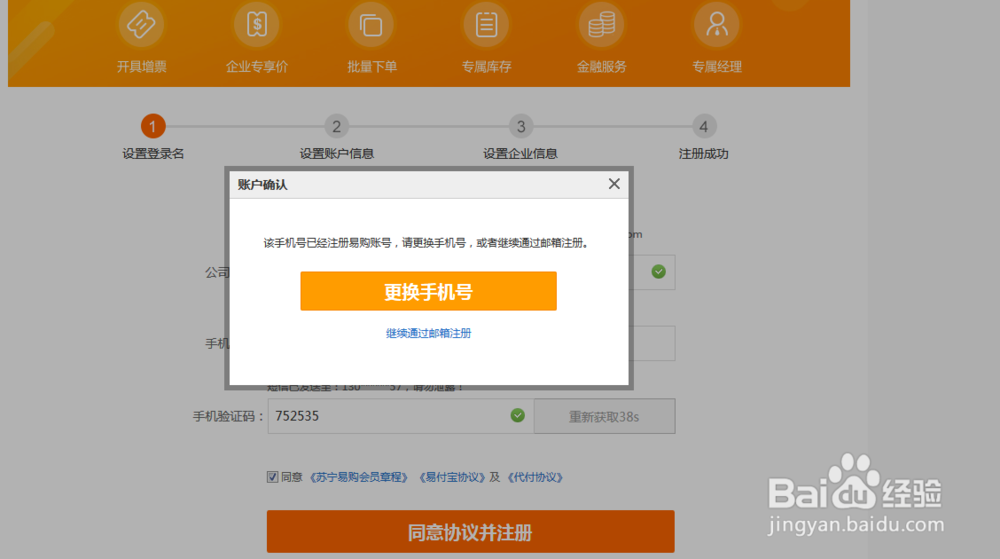Screen dimensions: 1000x559
Task: Toggle the 同意 agreement checkbox
Action: pos(272,477)
